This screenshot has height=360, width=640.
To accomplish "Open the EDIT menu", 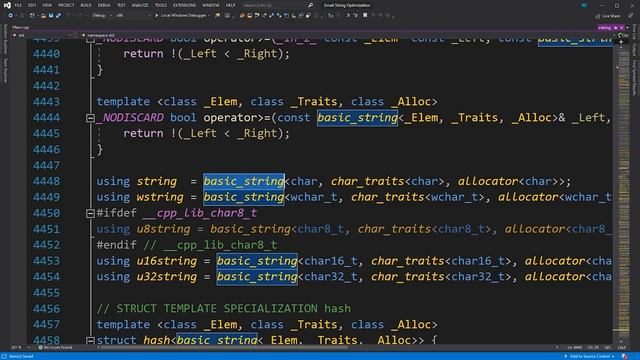I will click(32, 5).
